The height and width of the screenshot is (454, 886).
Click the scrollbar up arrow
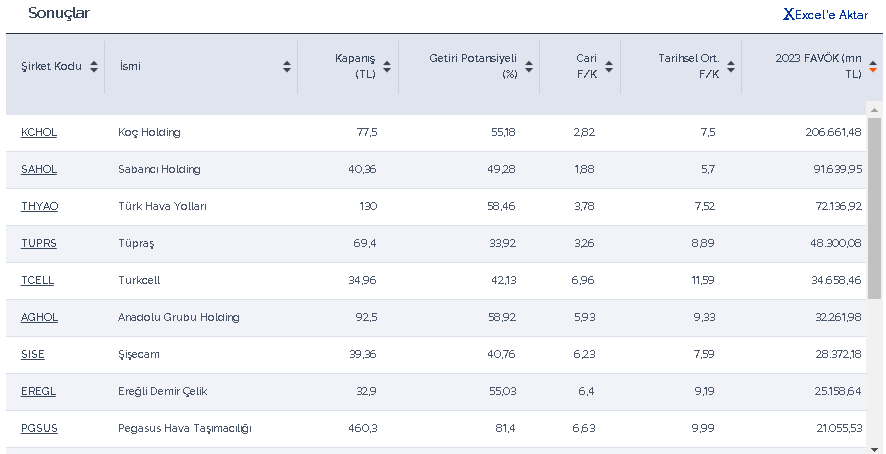(x=874, y=107)
